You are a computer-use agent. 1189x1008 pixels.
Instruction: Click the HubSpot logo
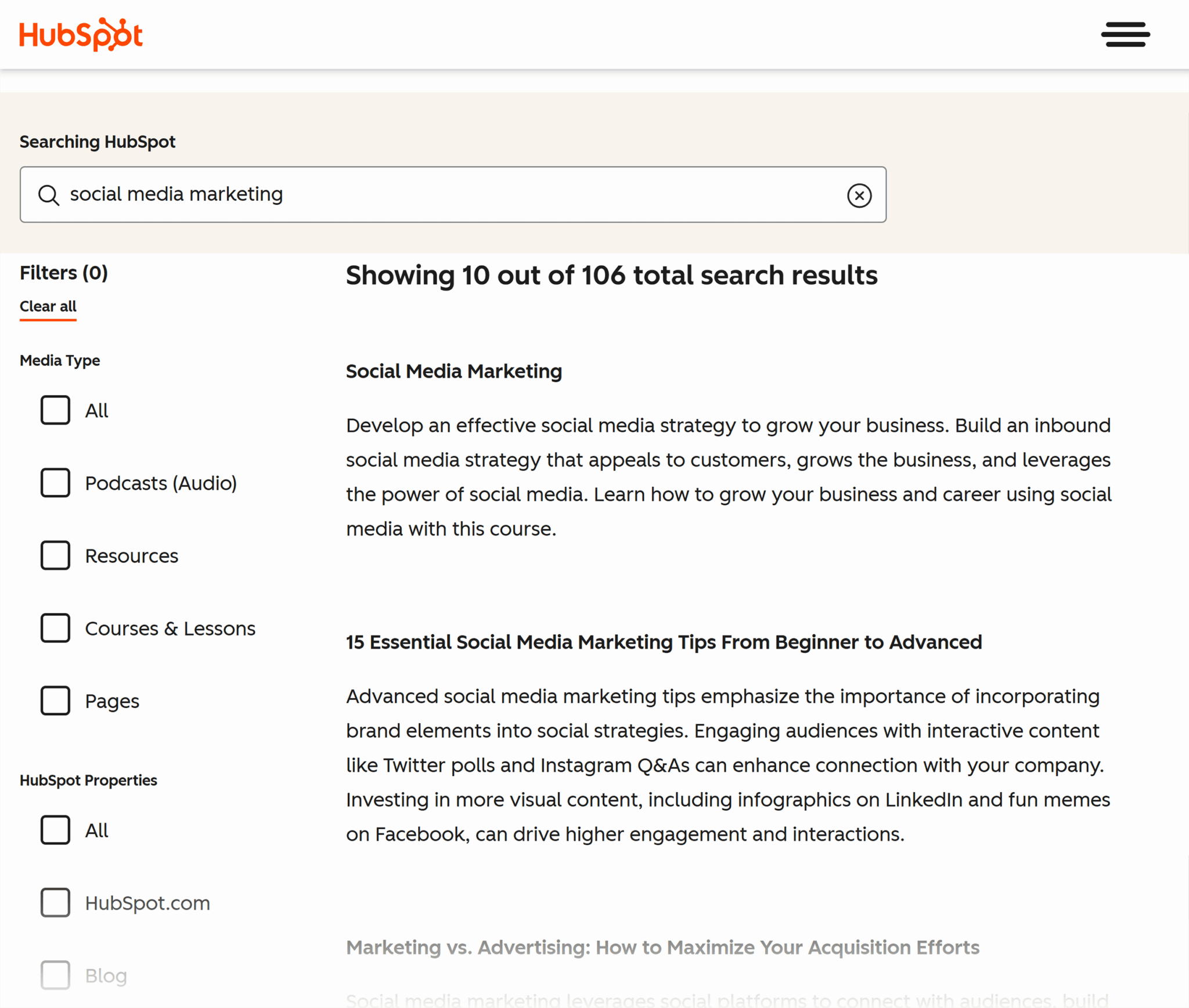click(81, 35)
